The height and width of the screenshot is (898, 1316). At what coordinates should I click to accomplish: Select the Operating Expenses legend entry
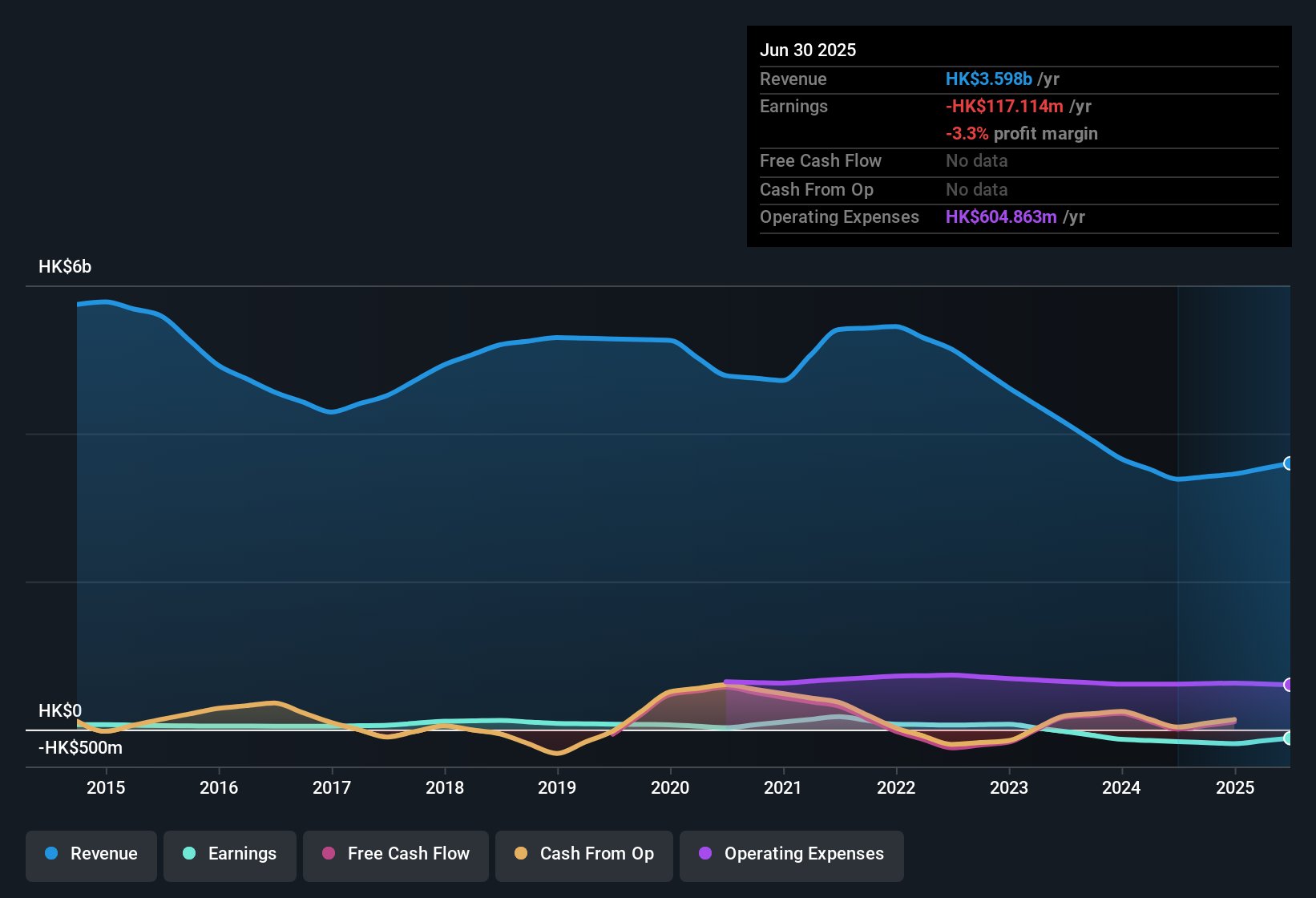[791, 854]
